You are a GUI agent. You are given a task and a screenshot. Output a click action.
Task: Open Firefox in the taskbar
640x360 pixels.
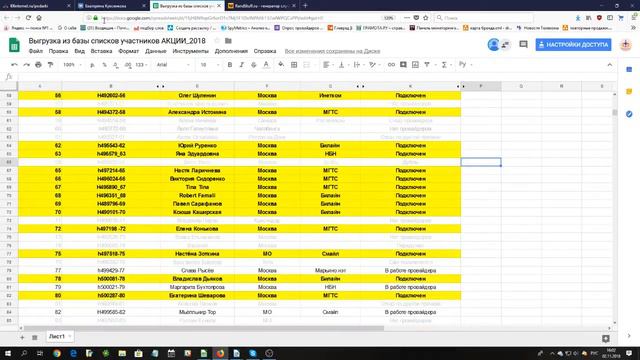(220, 353)
